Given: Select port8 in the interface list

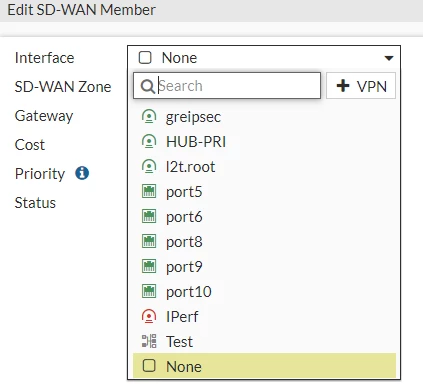Looking at the screenshot, I should [x=264, y=242].
